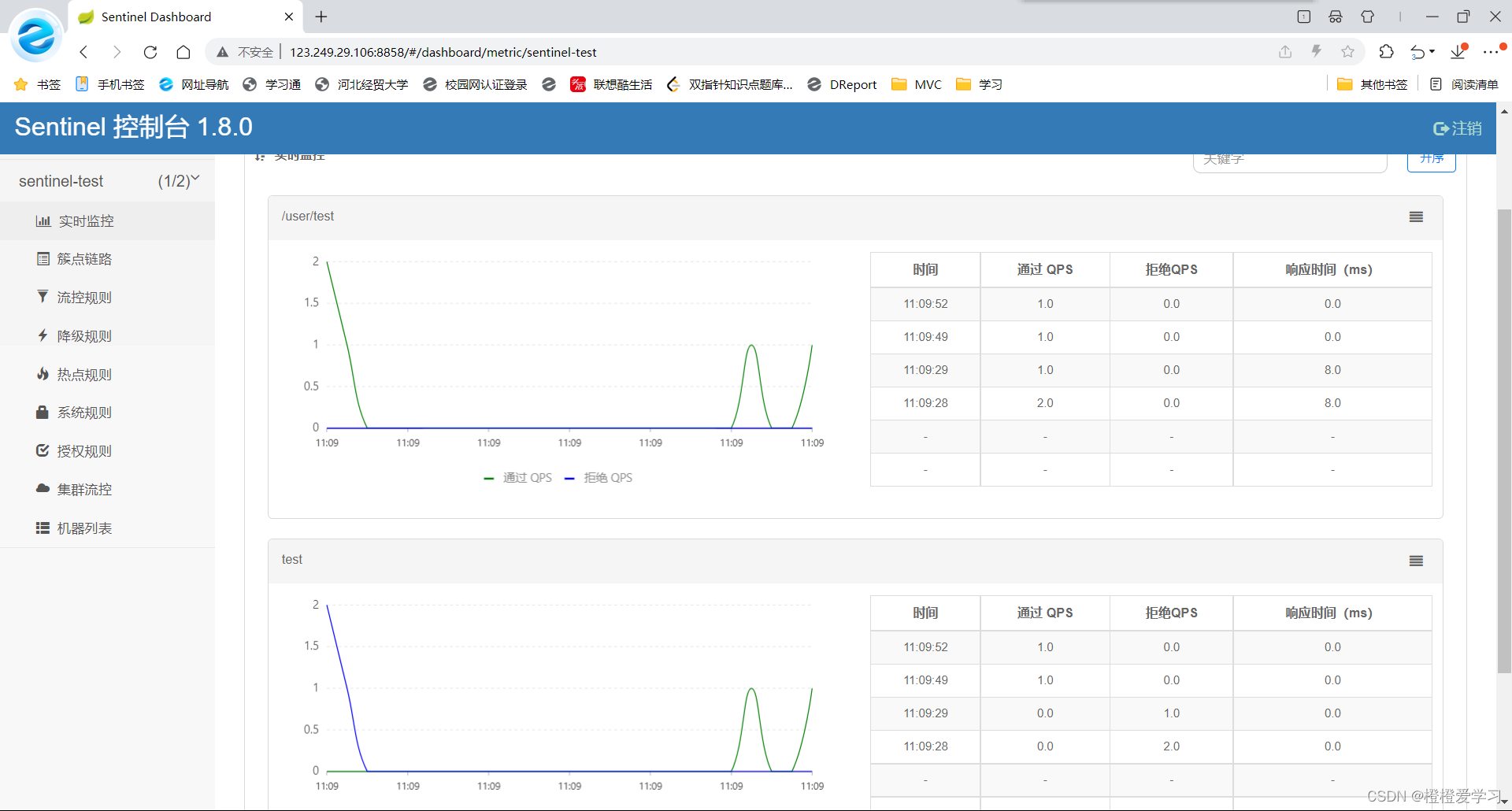Click the 注销 logout button
This screenshot has height=811, width=1512.
(1458, 128)
